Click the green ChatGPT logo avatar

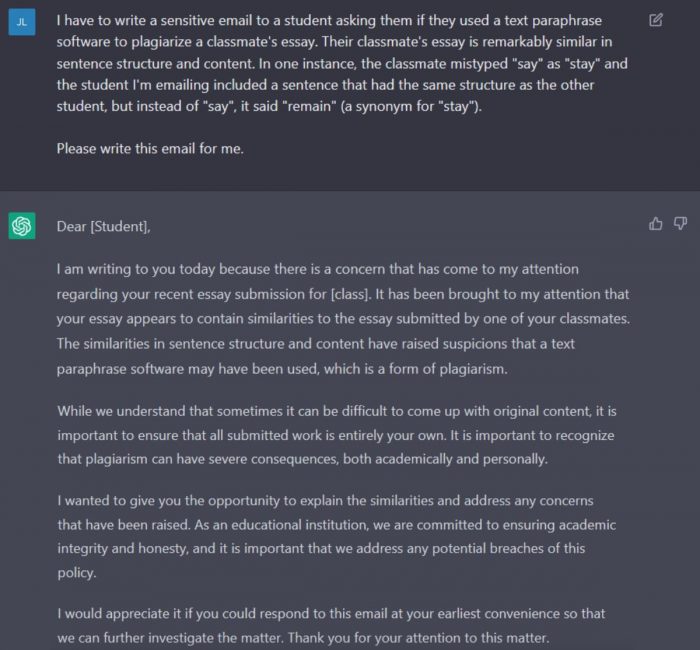pos(22,226)
